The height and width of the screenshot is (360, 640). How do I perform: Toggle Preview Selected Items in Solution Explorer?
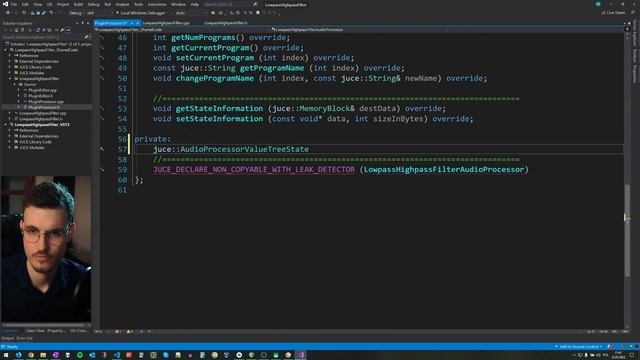pyautogui.click(x=68, y=30)
